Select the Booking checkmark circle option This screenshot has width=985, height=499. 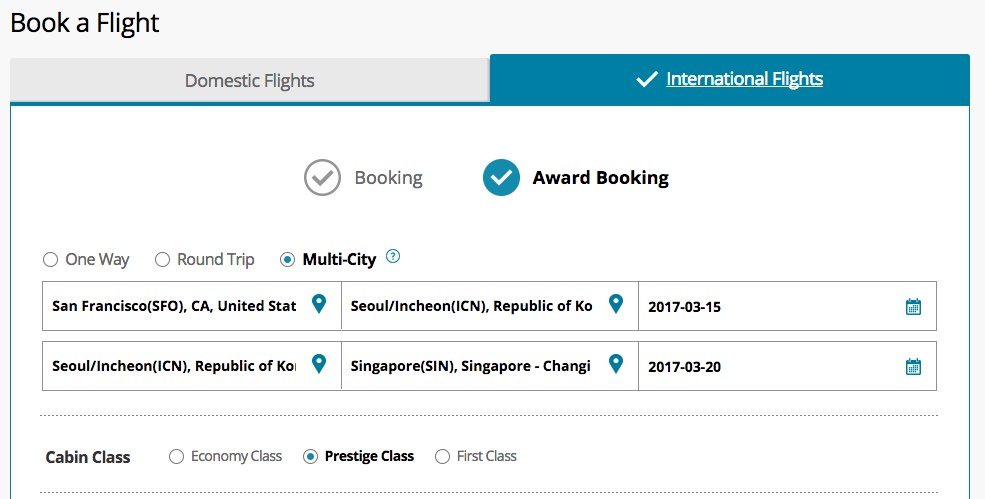(x=322, y=178)
